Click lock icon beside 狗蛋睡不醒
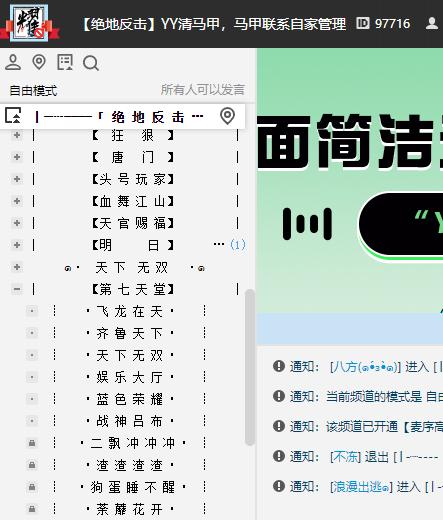Viewport: 443px width, 520px height. [32, 487]
